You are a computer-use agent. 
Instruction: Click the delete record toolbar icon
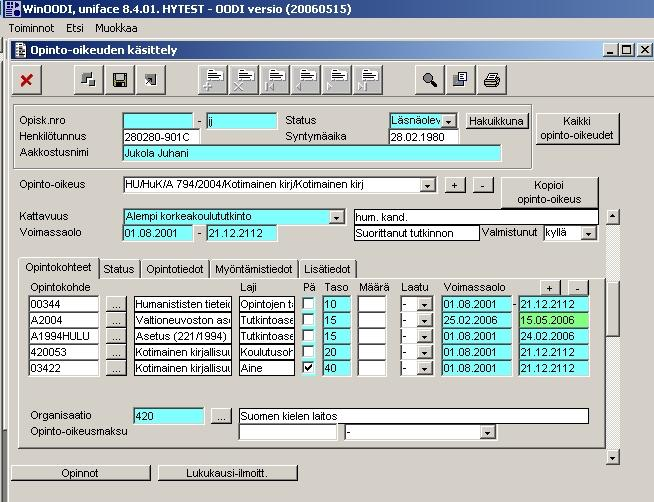pos(244,80)
